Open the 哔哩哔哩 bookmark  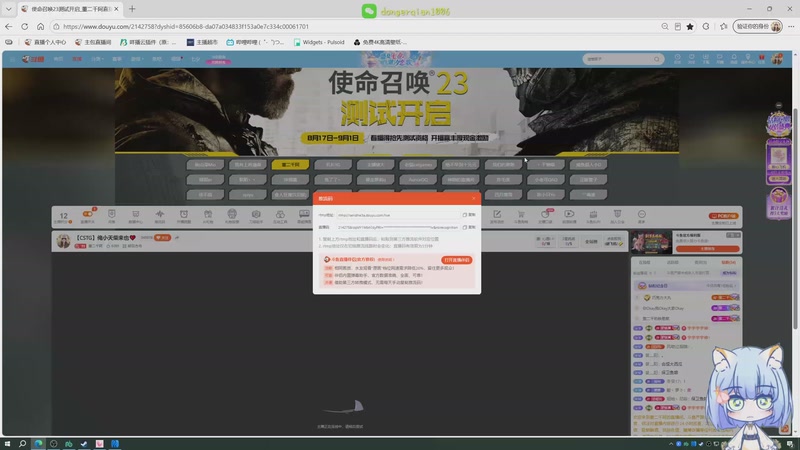255,42
